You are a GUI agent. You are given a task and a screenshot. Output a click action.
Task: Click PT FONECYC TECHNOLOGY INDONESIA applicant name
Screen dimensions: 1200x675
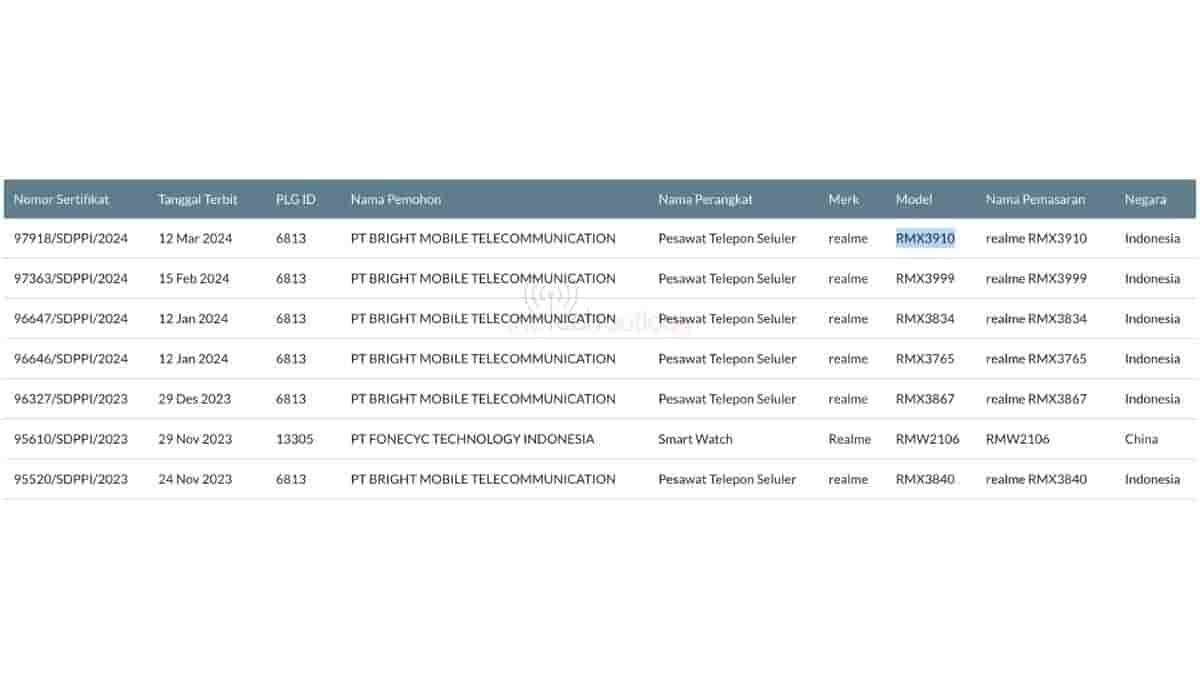tap(472, 439)
